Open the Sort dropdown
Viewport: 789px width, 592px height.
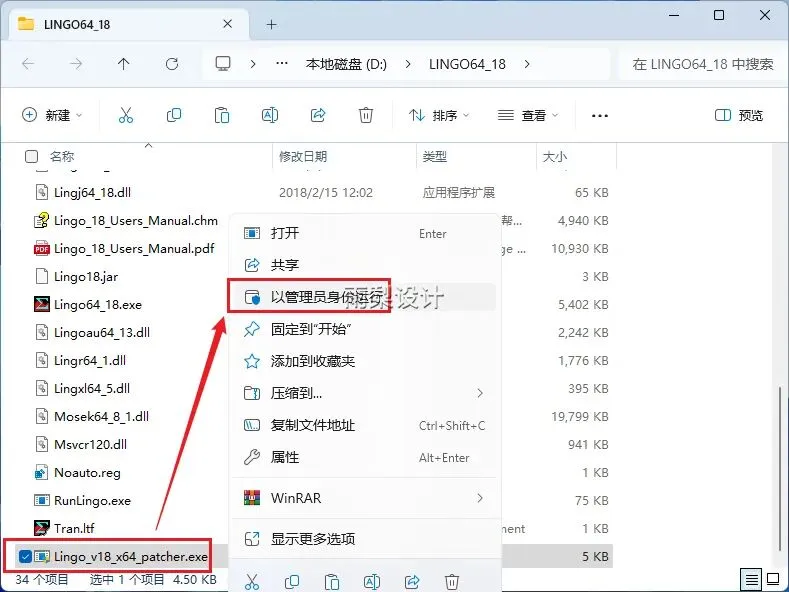point(439,115)
